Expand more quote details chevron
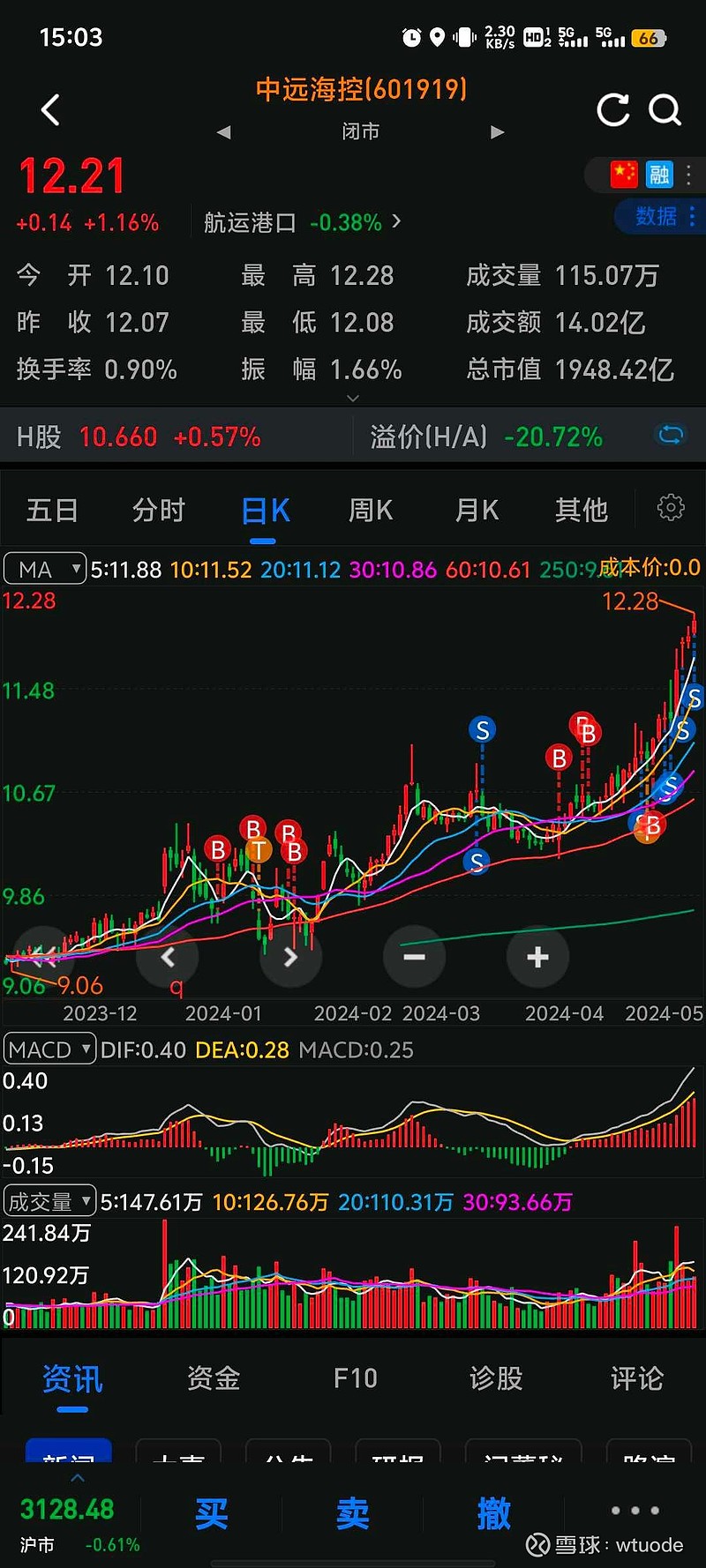 tap(353, 399)
